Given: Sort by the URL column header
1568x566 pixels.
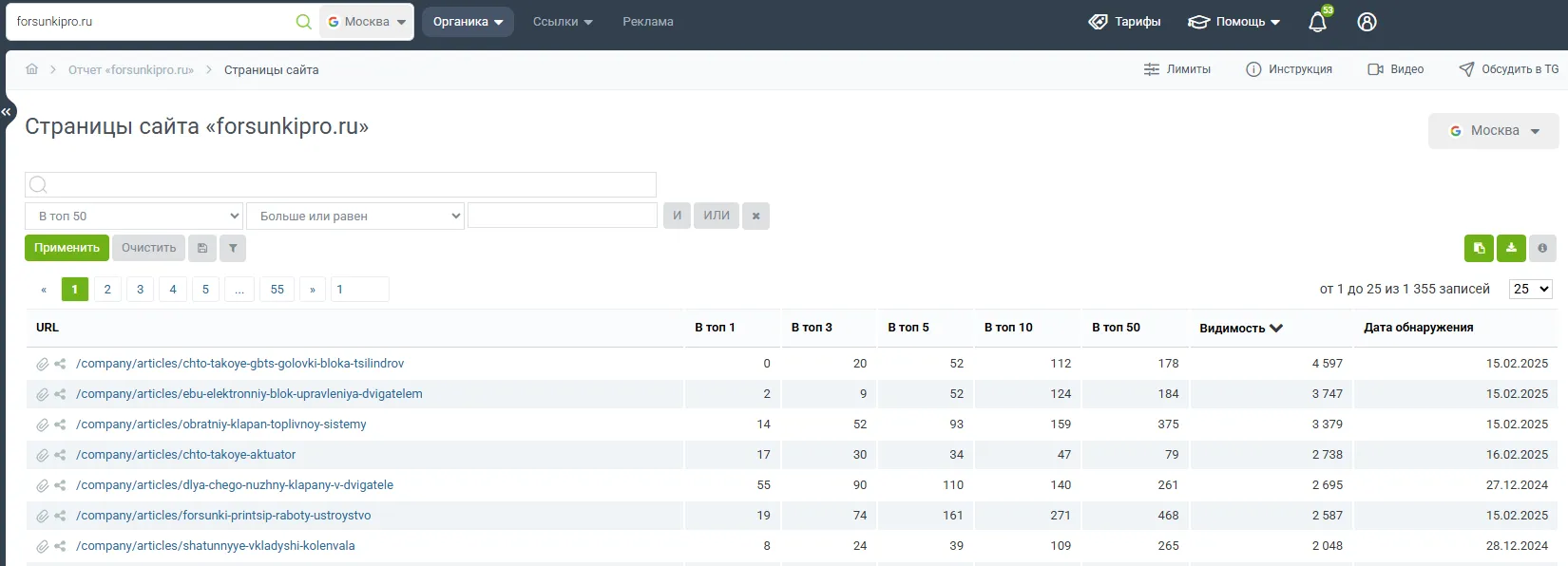Looking at the screenshot, I should pos(48,328).
